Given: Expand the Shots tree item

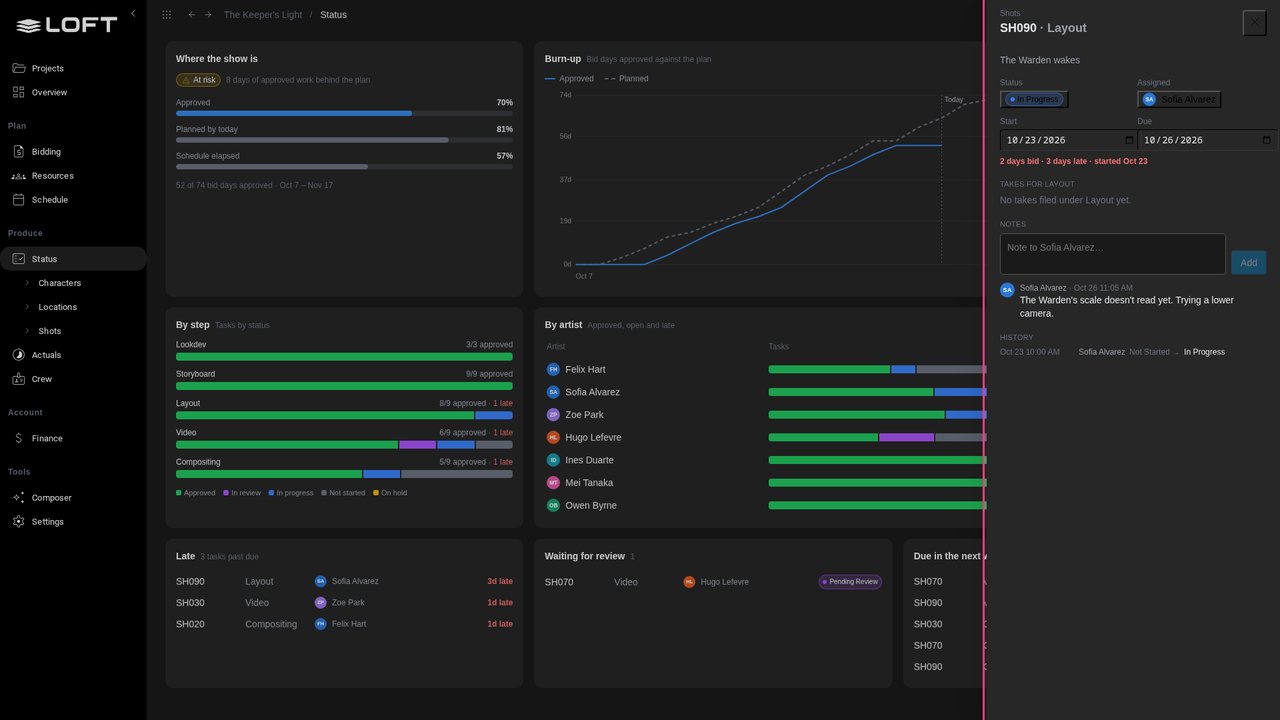Looking at the screenshot, I should [27, 331].
